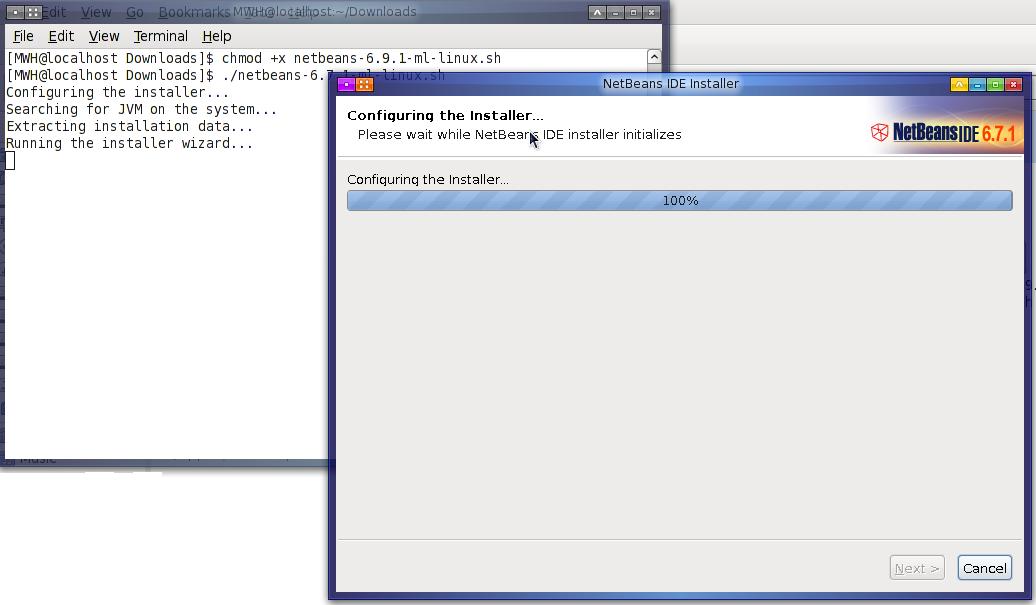The image size is (1036, 605).
Task: Minimize the NetBeans IDE Installer window
Action: click(x=977, y=84)
